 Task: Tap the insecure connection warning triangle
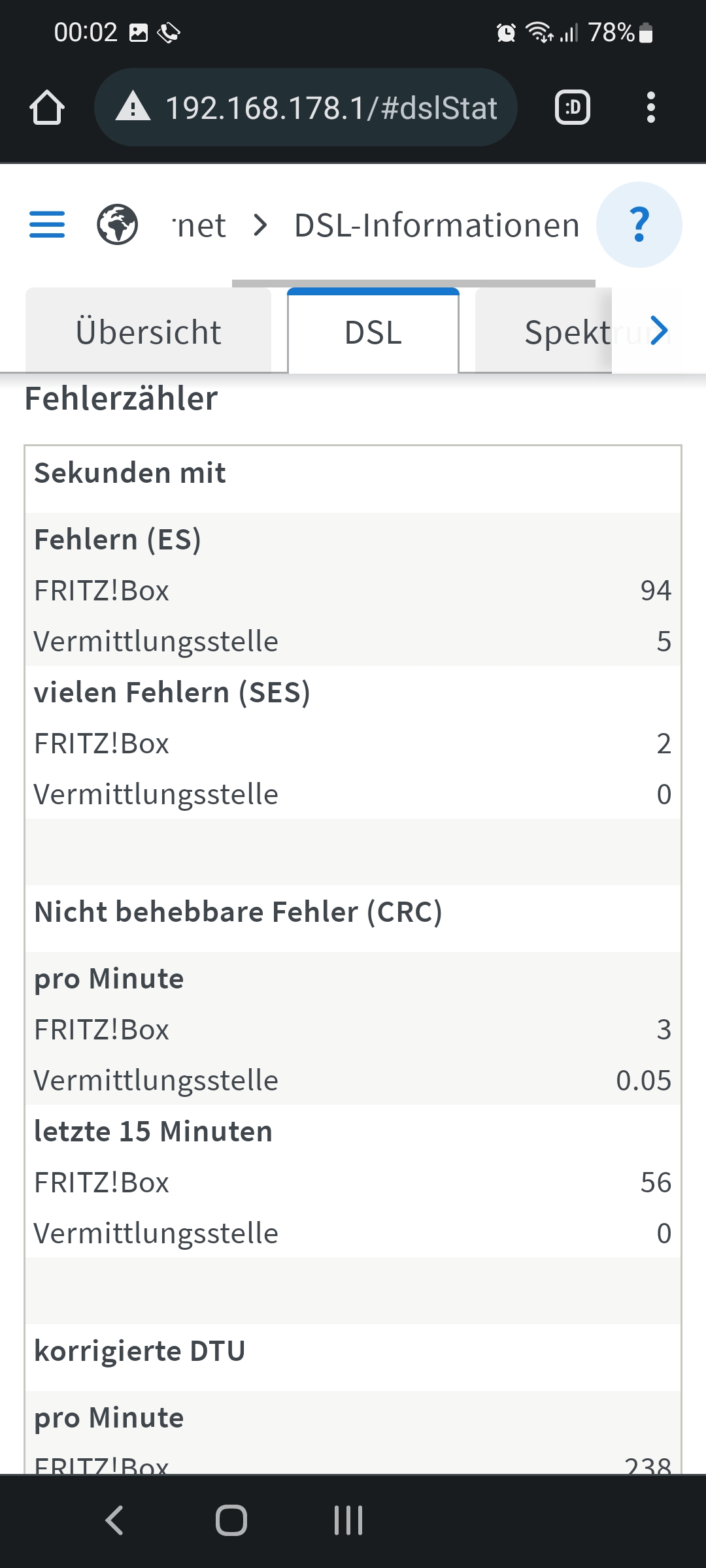pyautogui.click(x=133, y=107)
